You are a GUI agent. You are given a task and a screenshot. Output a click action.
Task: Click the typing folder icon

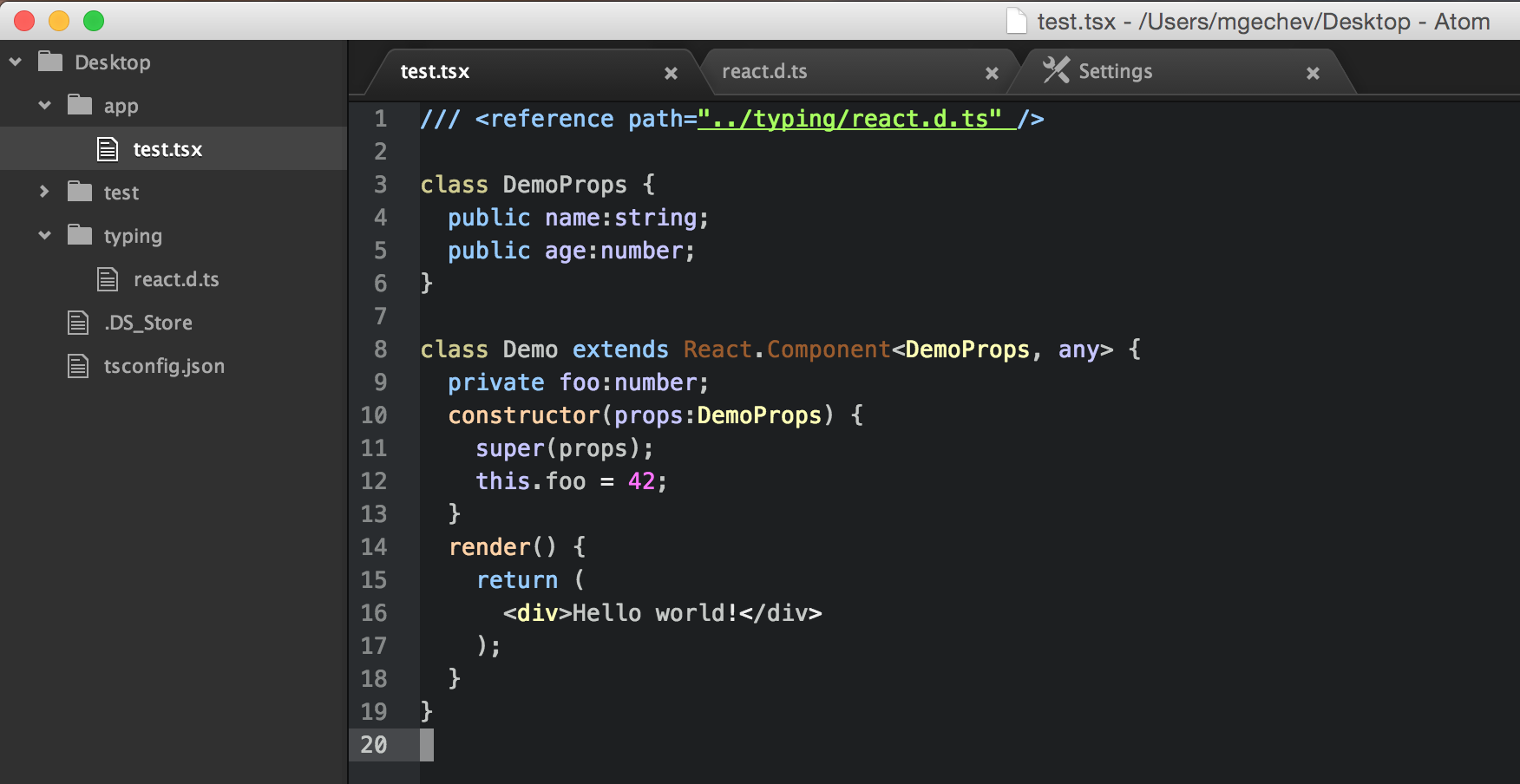pos(79,235)
